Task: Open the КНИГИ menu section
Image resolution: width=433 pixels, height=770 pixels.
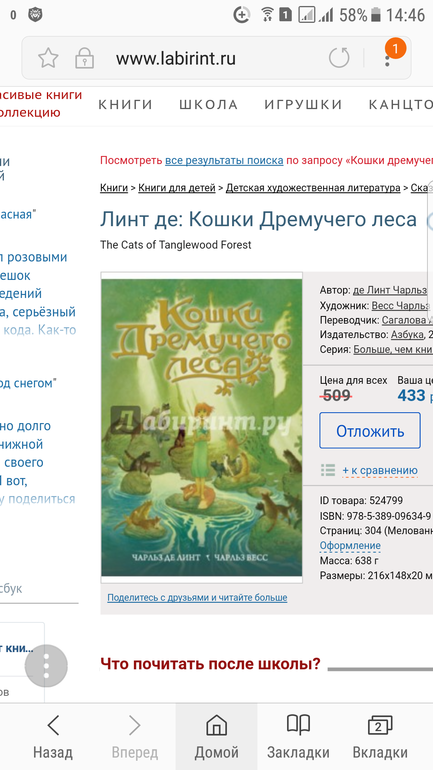Action: pyautogui.click(x=126, y=105)
